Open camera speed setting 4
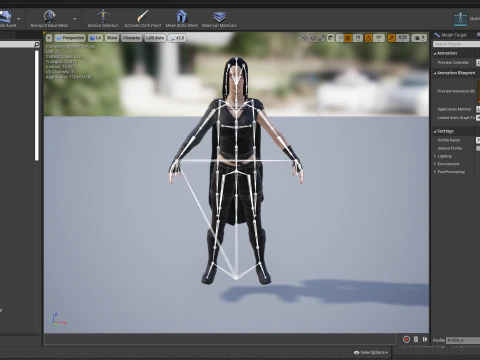The height and width of the screenshot is (360, 480). tap(419, 38)
